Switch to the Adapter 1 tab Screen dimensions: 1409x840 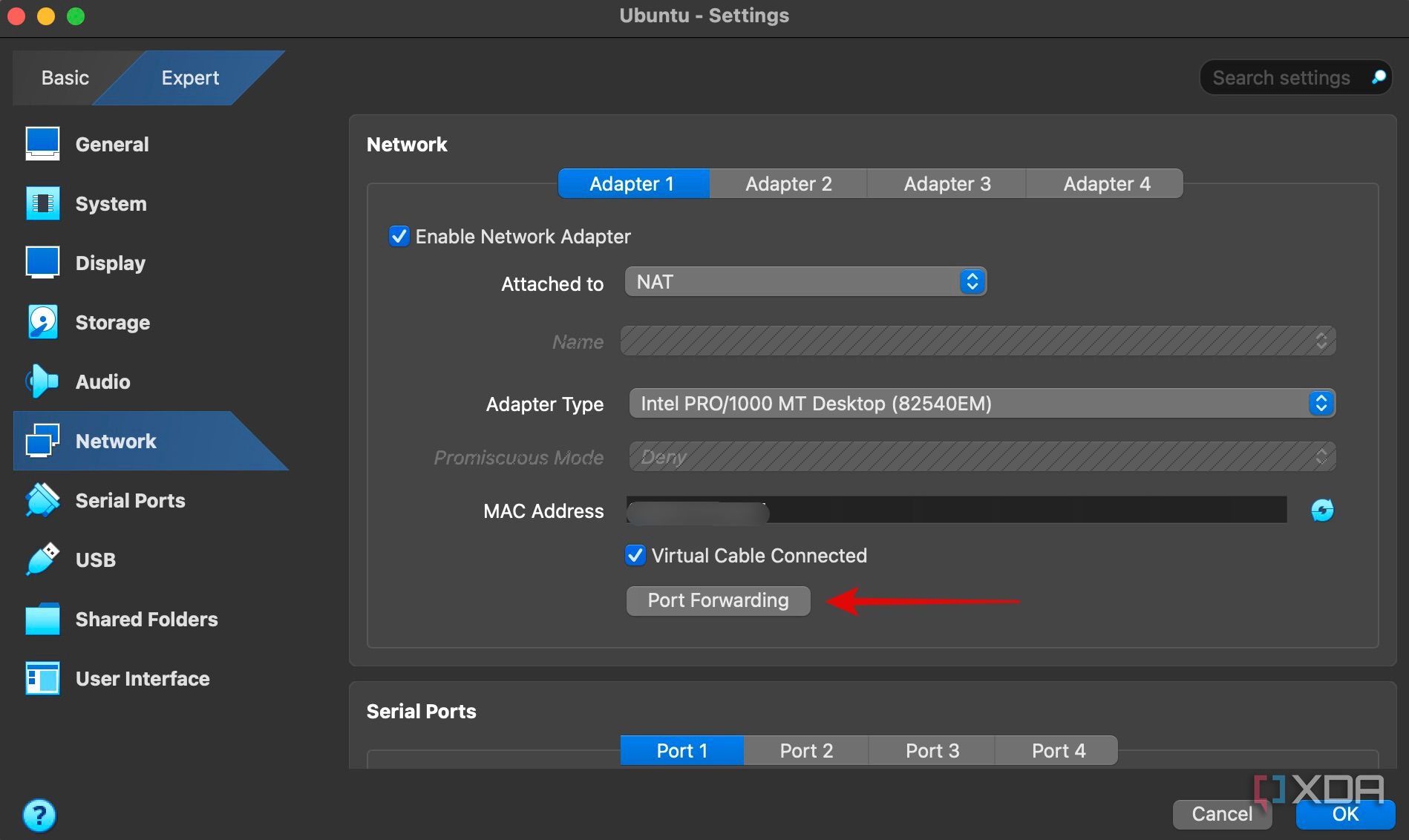coord(633,183)
